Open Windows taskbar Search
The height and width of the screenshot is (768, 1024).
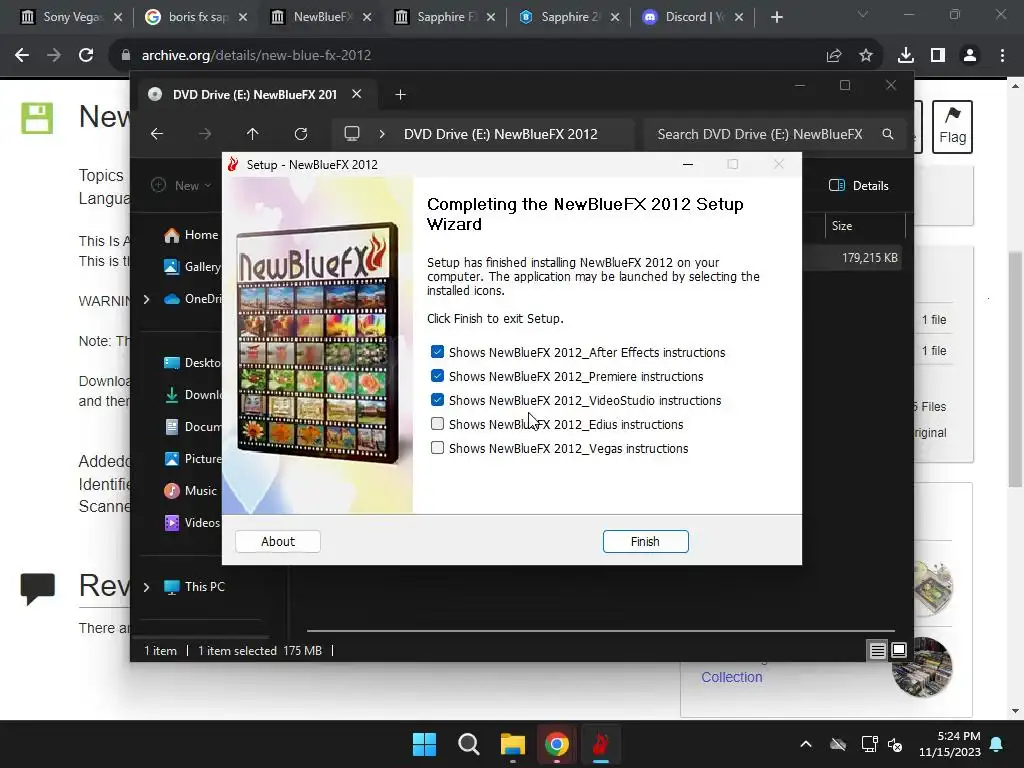point(469,744)
